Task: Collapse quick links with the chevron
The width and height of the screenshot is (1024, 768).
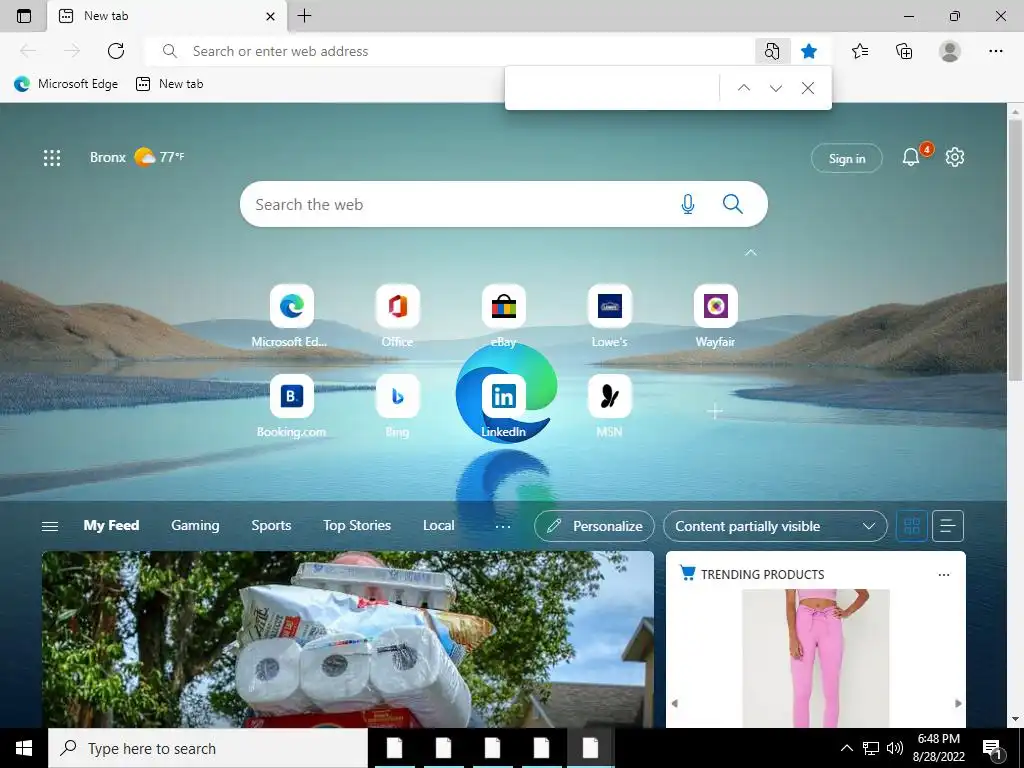Action: (751, 252)
